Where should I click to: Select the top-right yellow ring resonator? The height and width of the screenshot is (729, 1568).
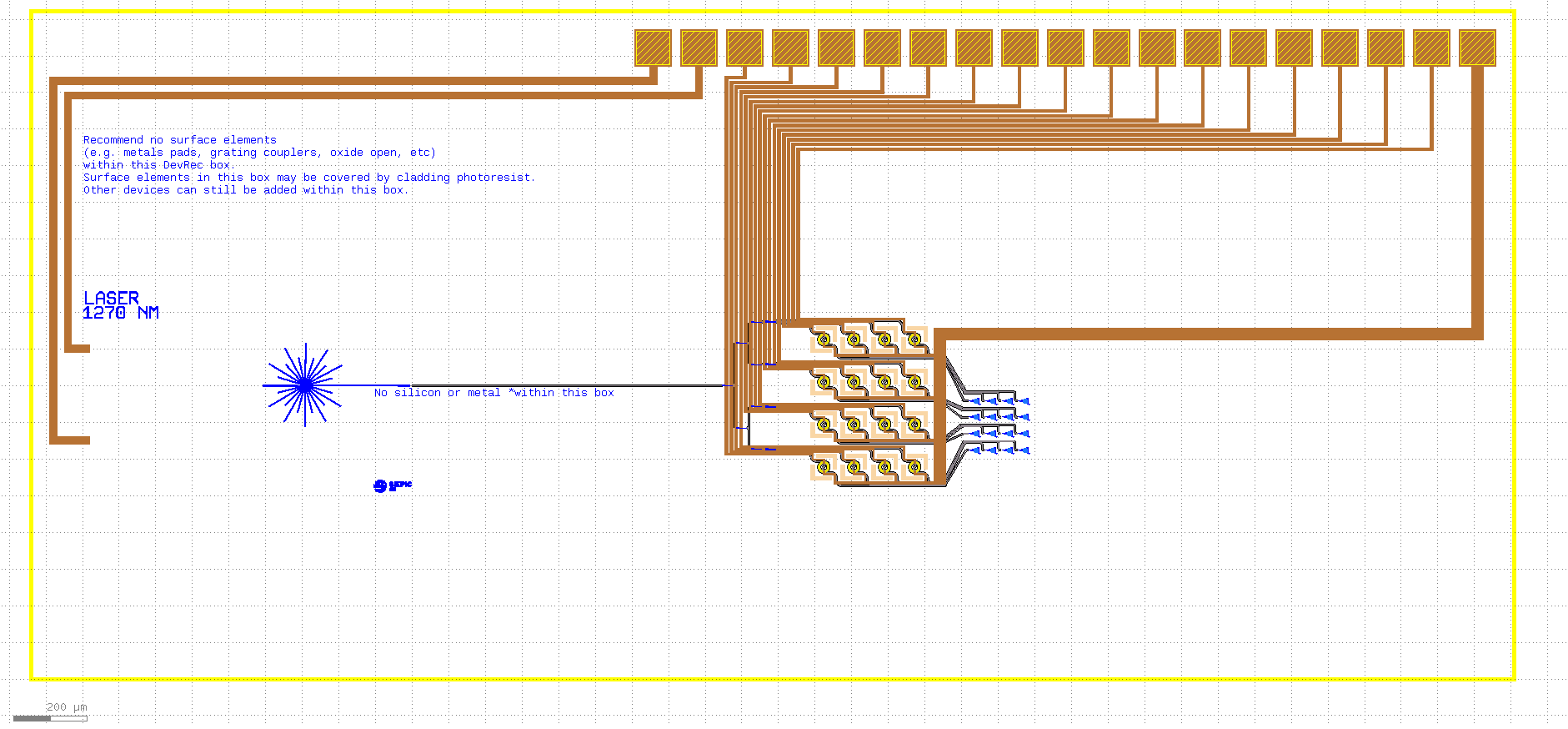(x=914, y=339)
